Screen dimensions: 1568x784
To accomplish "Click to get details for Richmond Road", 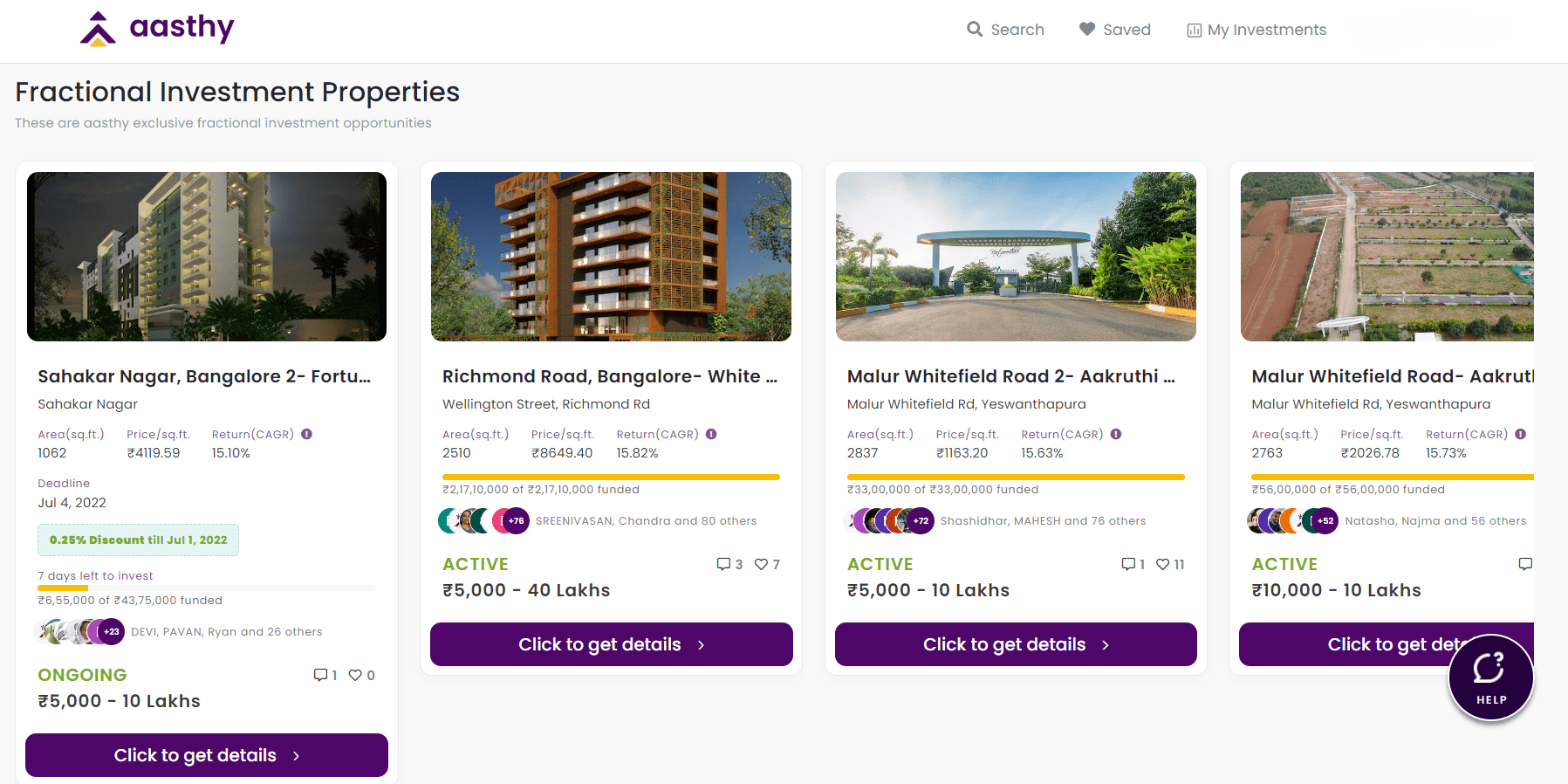I will click(612, 644).
